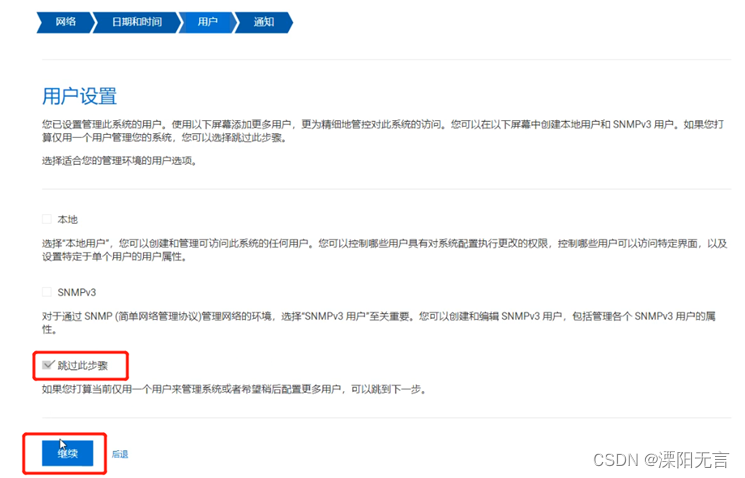Open the 日期和时间 wizard step

pos(137,22)
